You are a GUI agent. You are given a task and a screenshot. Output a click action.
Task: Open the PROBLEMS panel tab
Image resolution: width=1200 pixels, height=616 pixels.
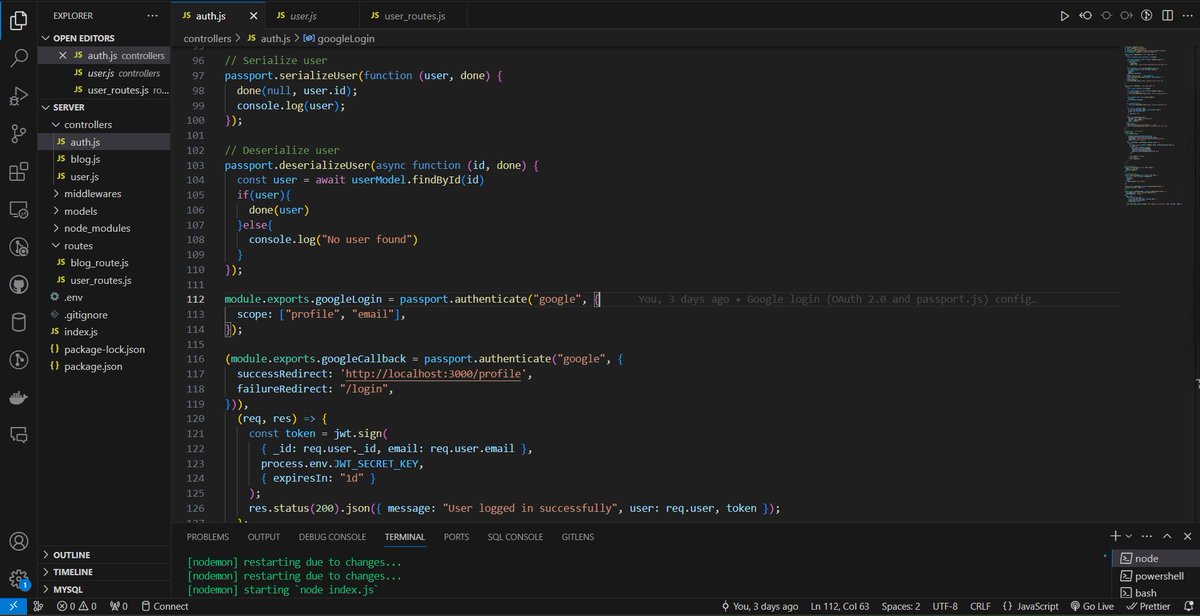tap(207, 537)
